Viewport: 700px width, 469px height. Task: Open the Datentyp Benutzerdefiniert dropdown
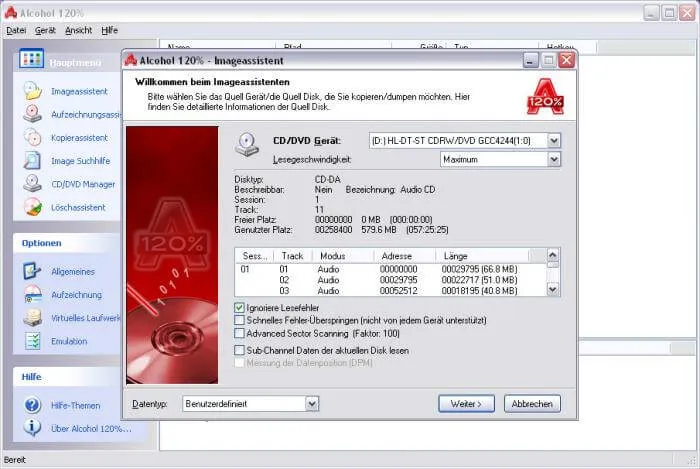point(312,404)
